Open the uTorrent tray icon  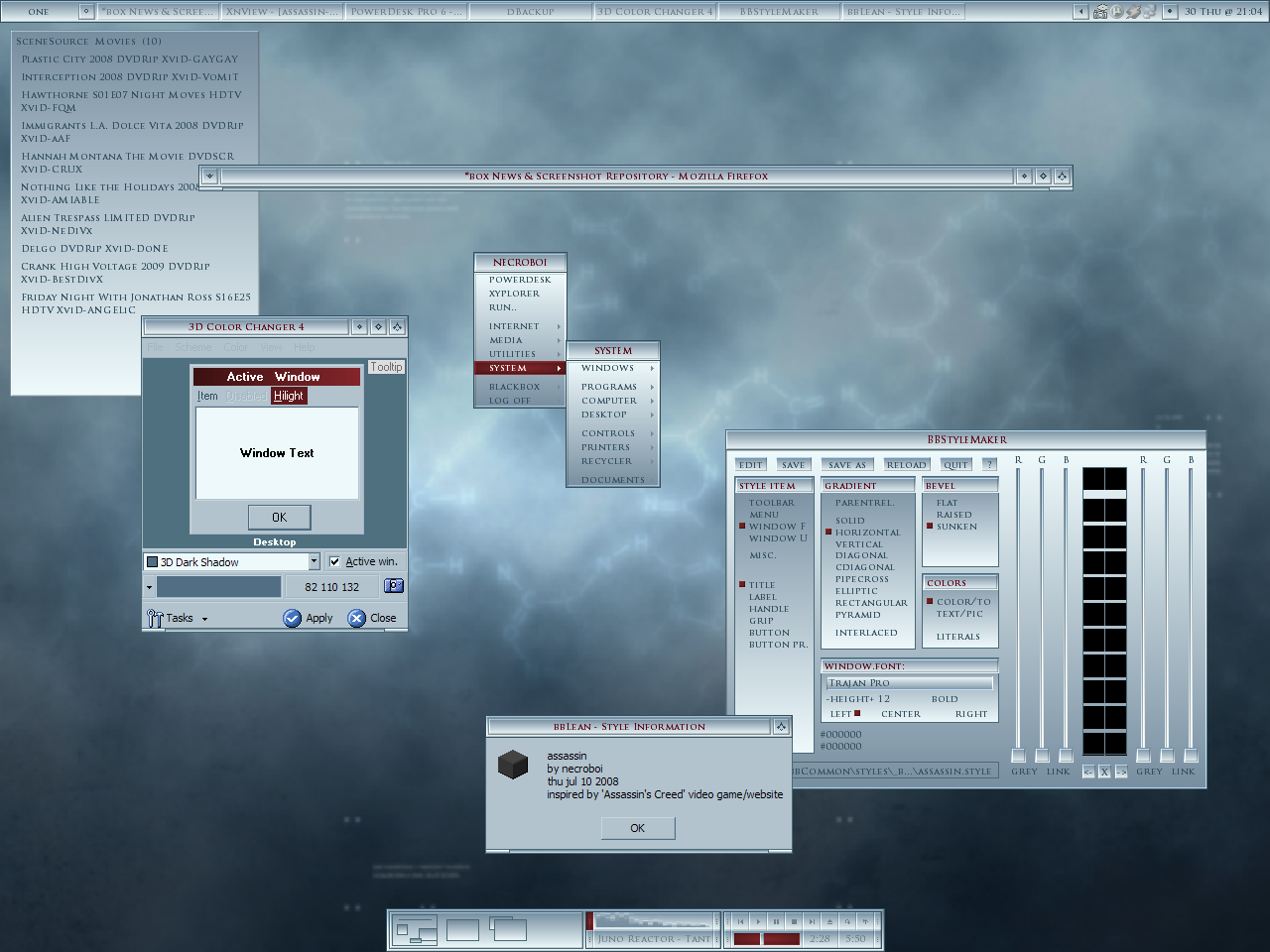point(1117,12)
